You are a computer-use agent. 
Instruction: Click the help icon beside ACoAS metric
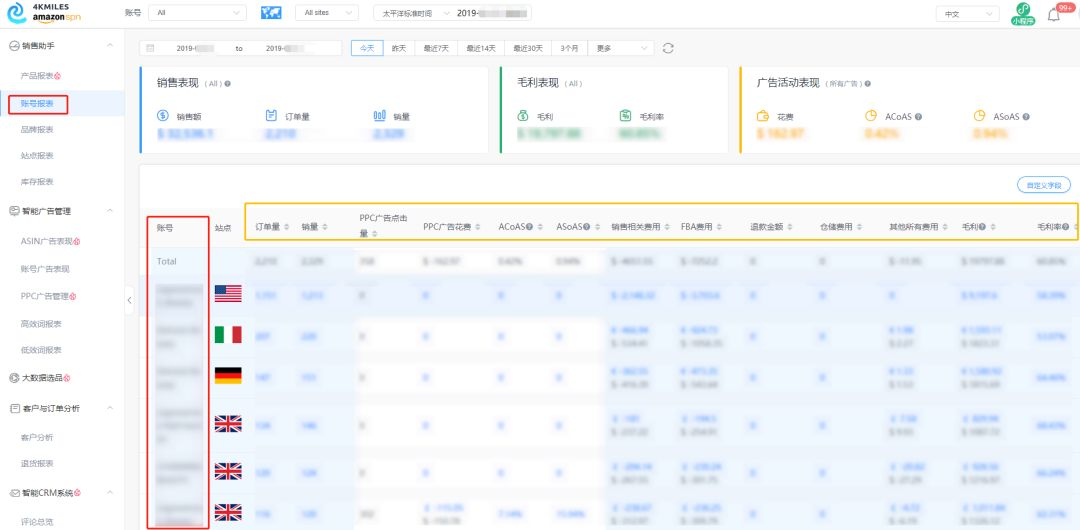point(918,116)
